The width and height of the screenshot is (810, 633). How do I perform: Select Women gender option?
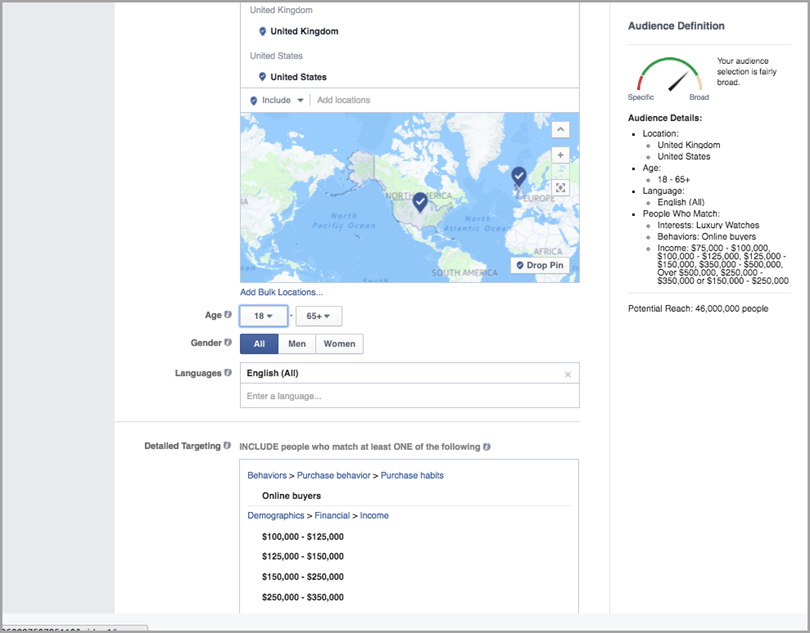(339, 344)
